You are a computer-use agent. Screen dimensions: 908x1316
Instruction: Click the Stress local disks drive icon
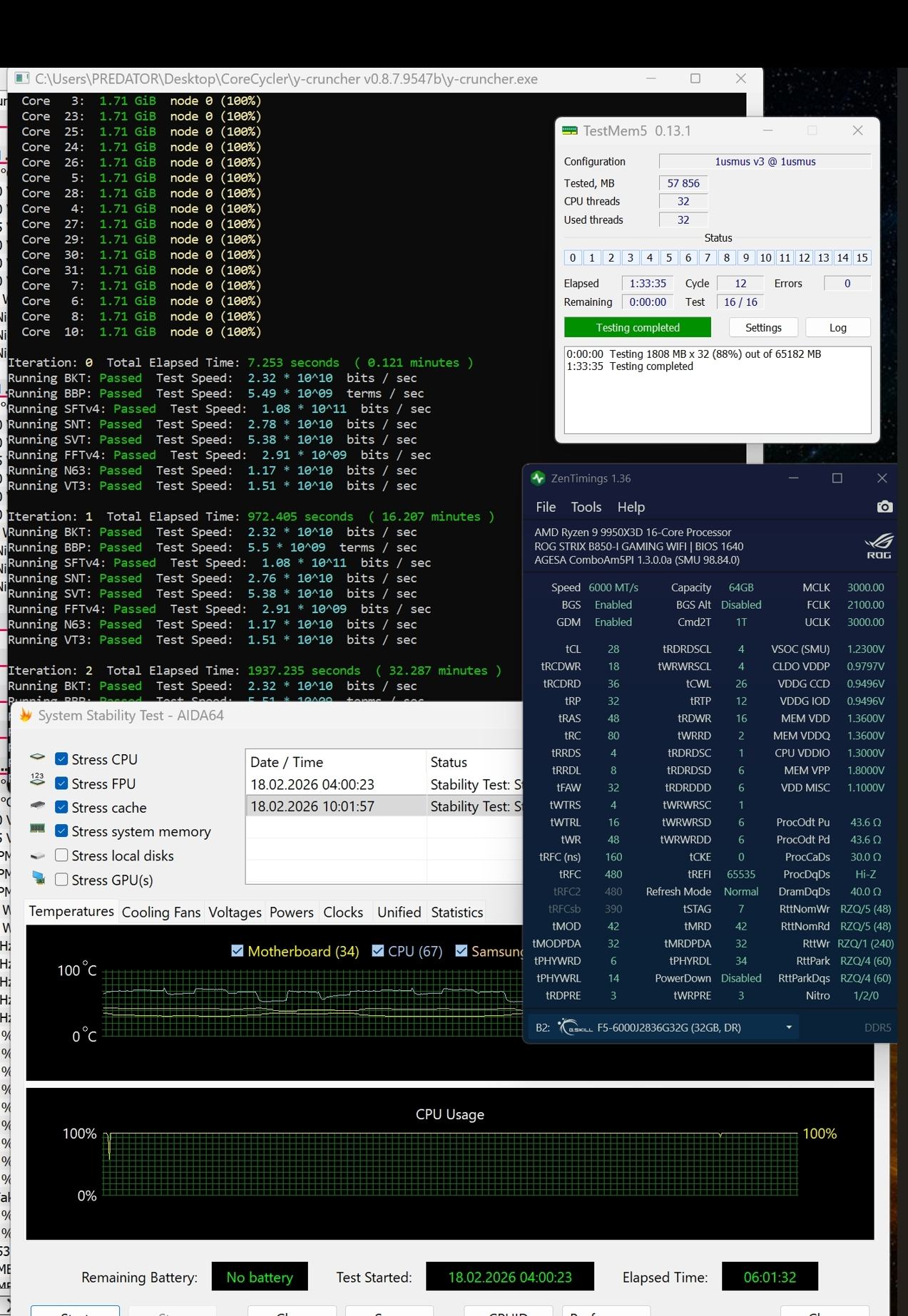(x=38, y=855)
